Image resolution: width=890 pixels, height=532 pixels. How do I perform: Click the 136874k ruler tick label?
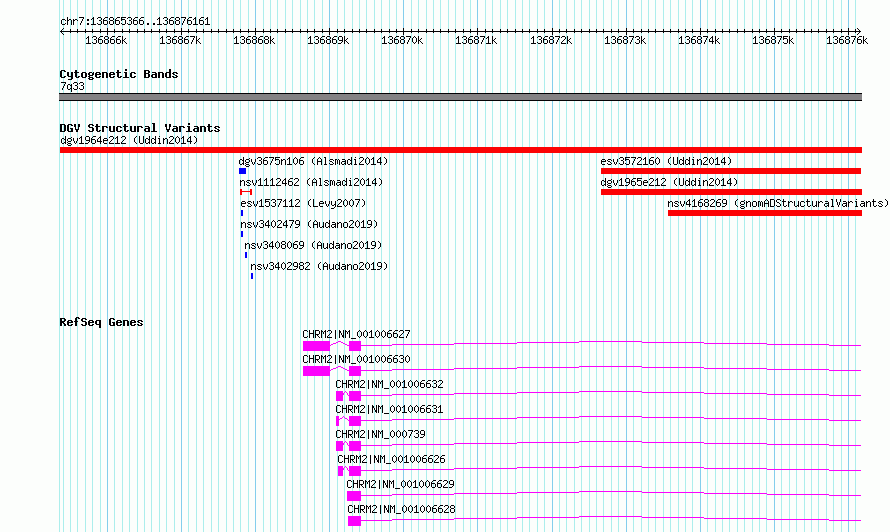tap(699, 41)
